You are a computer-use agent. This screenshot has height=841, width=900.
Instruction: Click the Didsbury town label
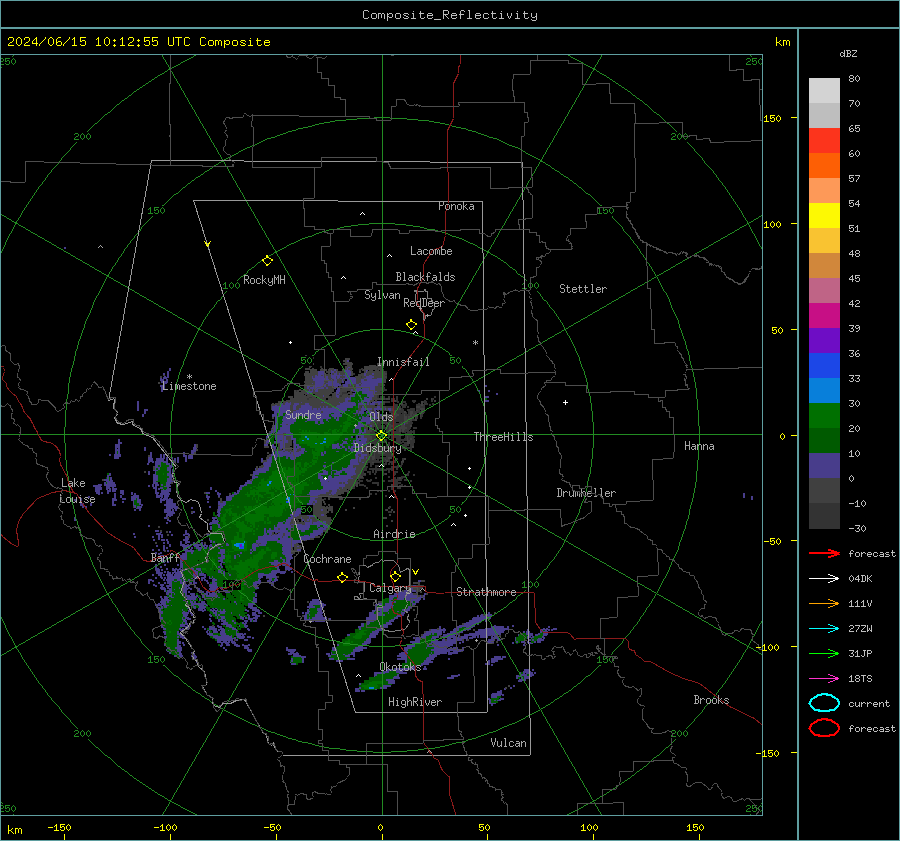coord(377,448)
